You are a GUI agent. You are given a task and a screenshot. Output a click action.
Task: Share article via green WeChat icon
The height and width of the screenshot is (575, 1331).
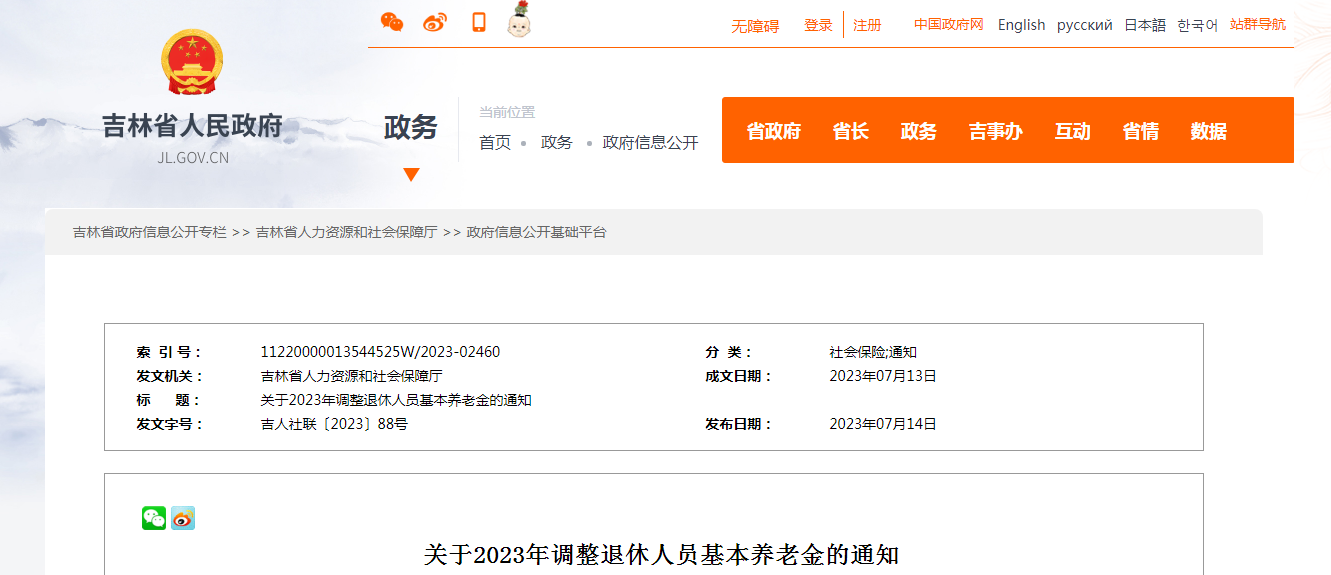point(154,518)
